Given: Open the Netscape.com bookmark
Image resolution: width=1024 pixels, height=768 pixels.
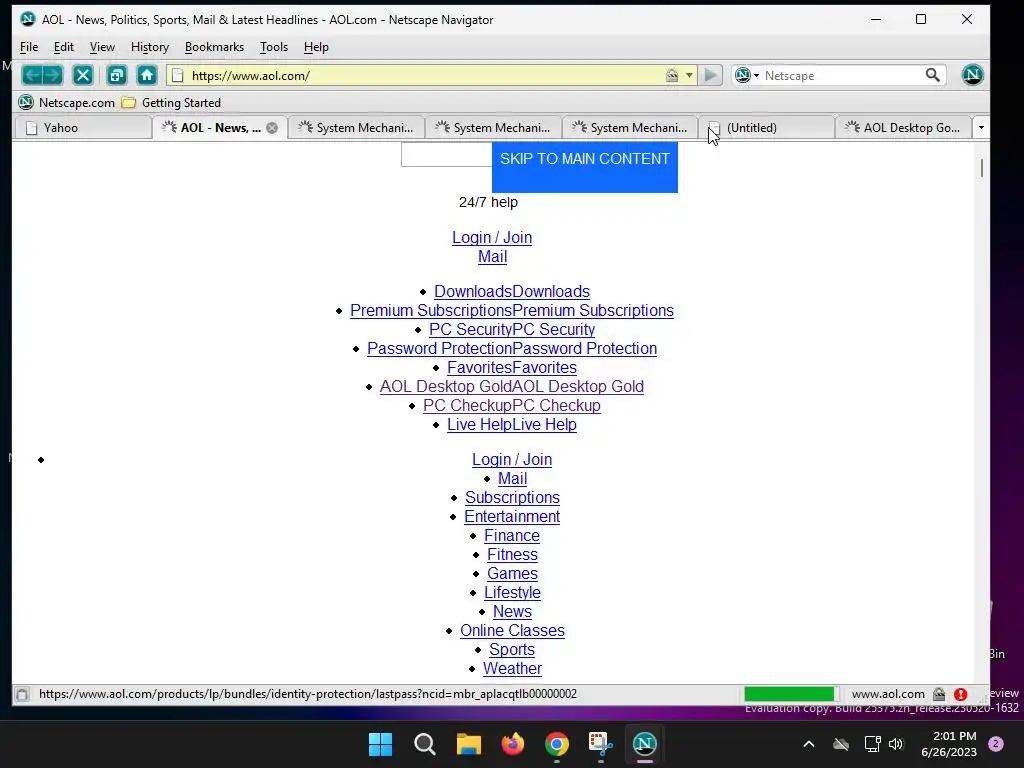Looking at the screenshot, I should [x=67, y=103].
